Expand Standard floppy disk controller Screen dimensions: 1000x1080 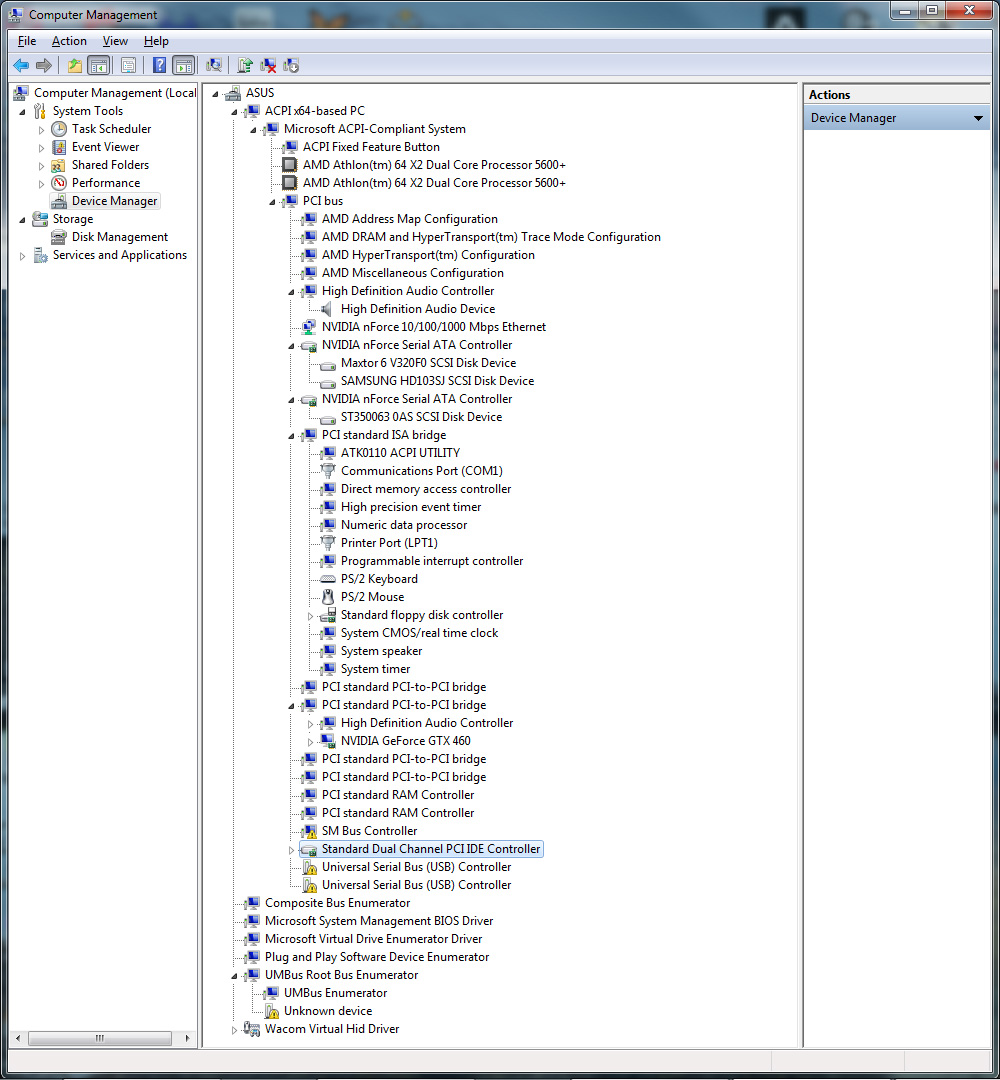tap(311, 616)
